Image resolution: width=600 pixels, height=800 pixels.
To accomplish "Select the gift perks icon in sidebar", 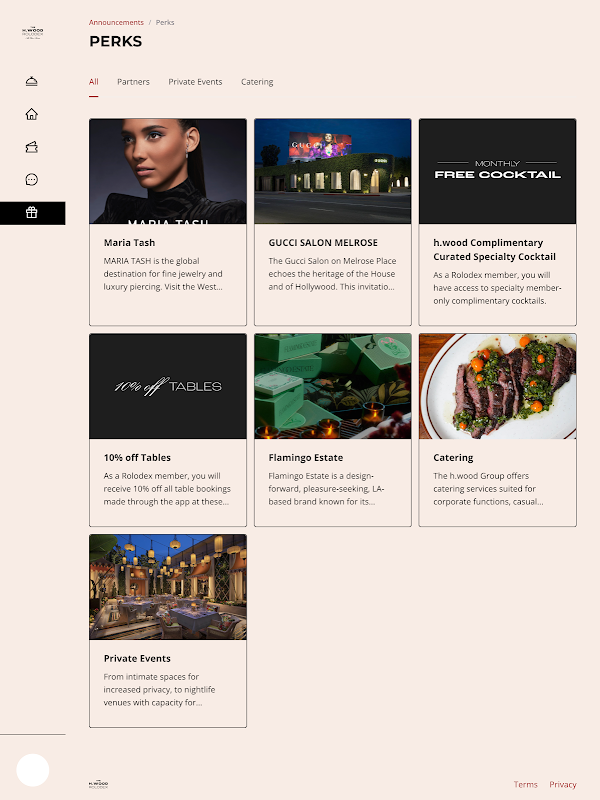I will click(x=32, y=213).
